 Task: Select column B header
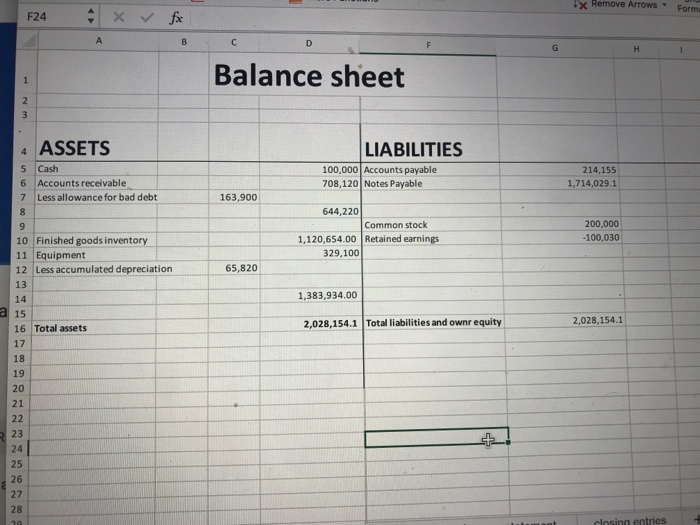[x=184, y=42]
